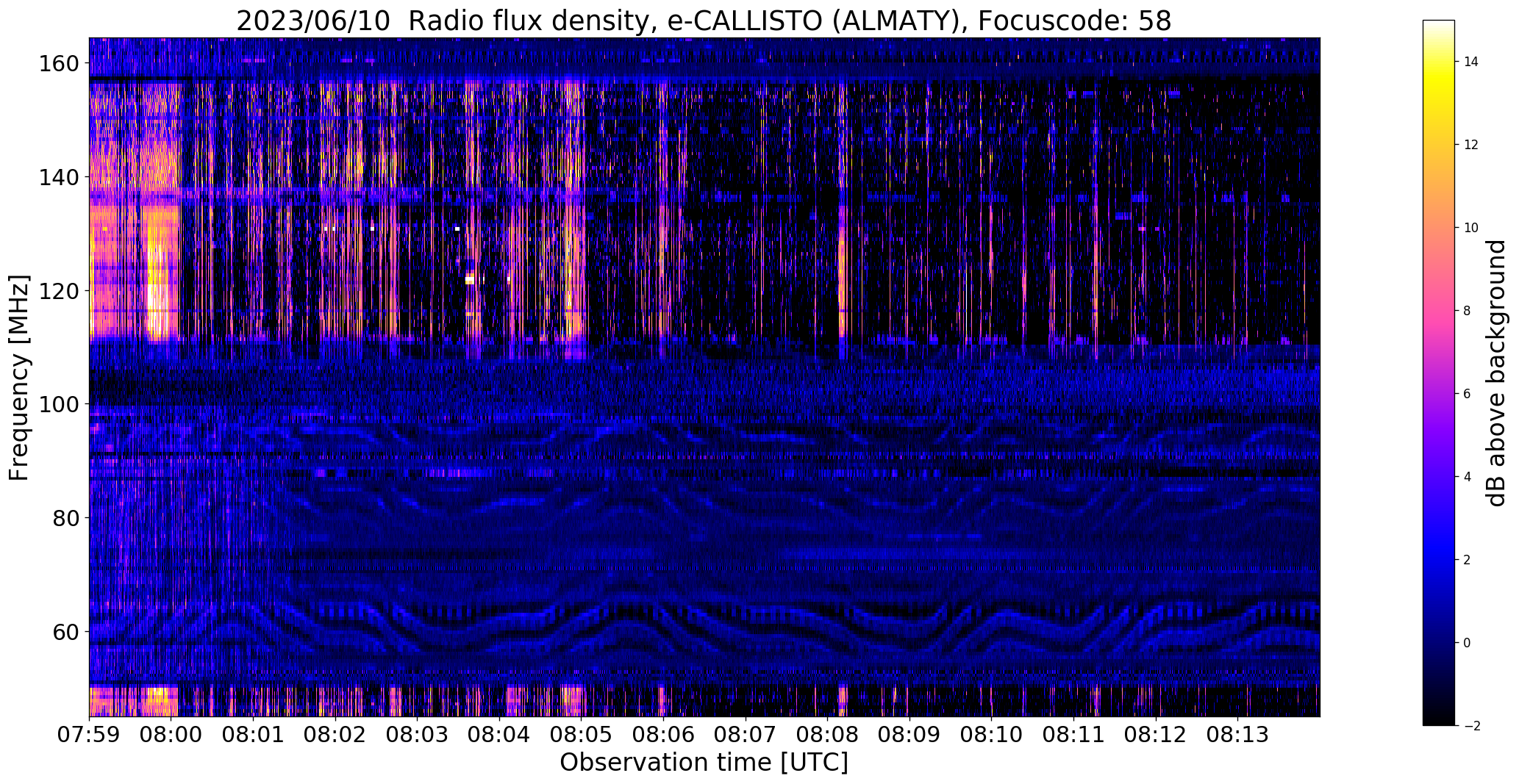1519x784 pixels.
Task: Click the 120 MHz frequency tick label
Action: pos(59,291)
